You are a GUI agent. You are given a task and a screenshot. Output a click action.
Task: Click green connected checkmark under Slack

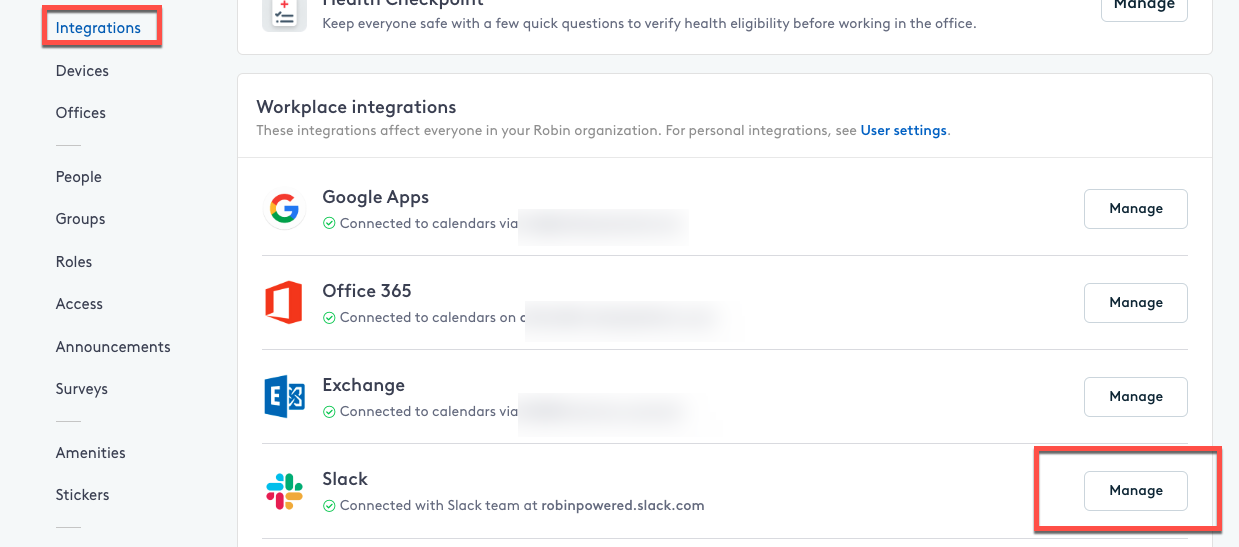click(x=329, y=506)
